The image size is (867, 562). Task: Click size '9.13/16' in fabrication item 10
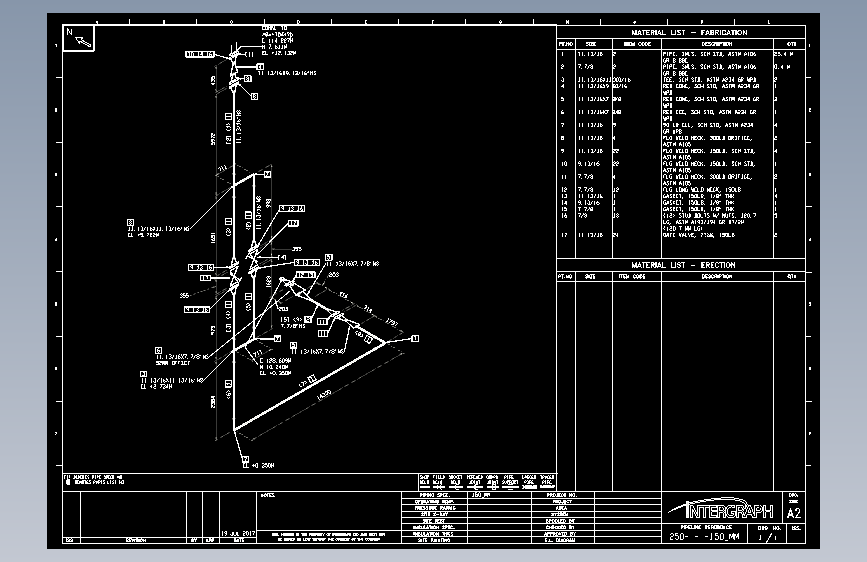588,164
